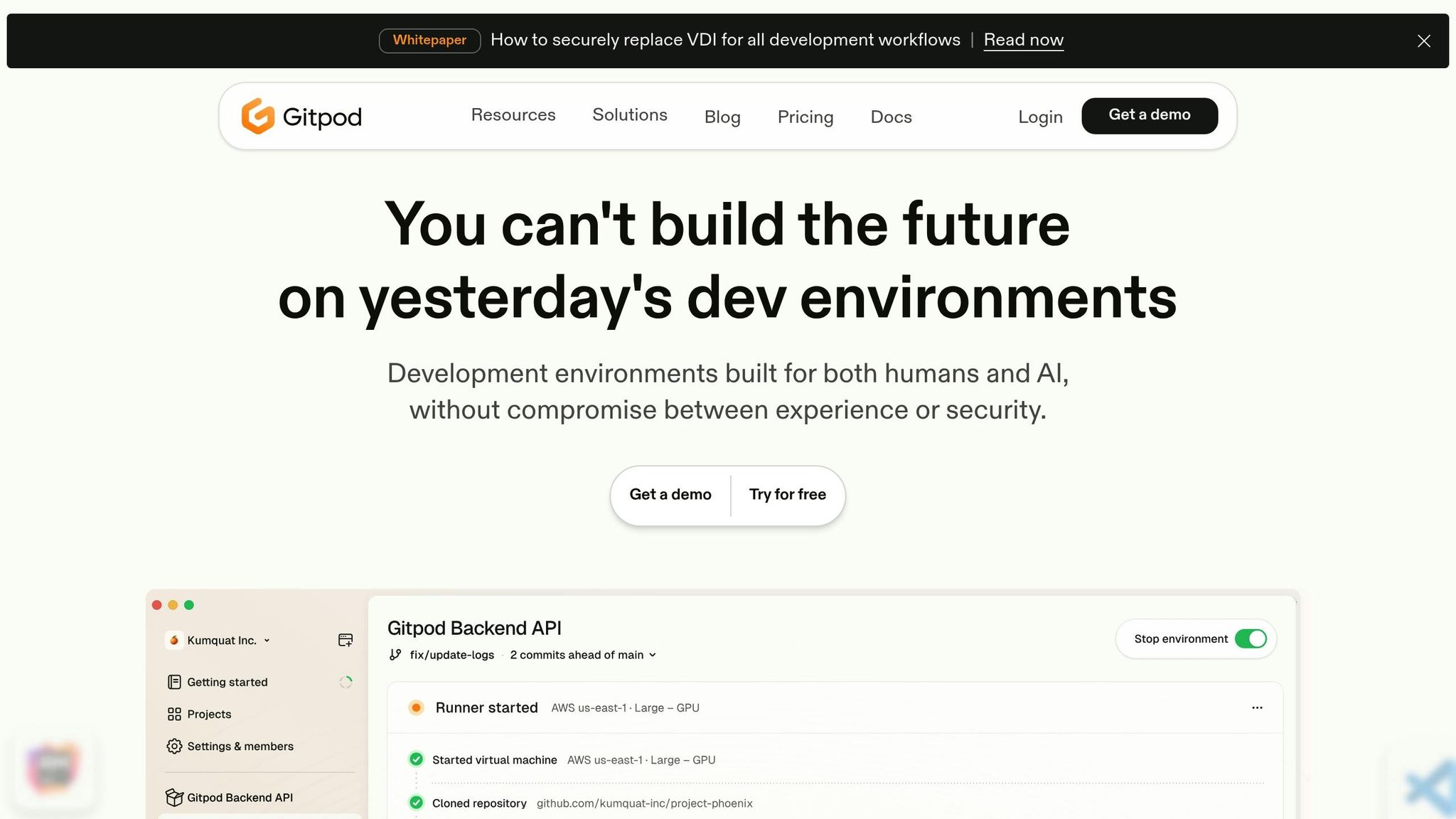1456x819 pixels.
Task: Click the Cloned repository label
Action: point(479,804)
